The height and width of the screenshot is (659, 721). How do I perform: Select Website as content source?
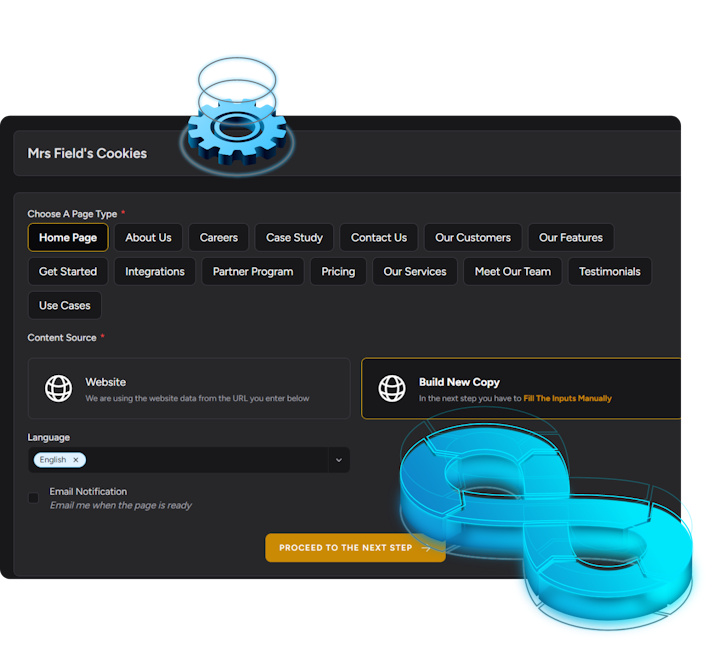coord(189,388)
